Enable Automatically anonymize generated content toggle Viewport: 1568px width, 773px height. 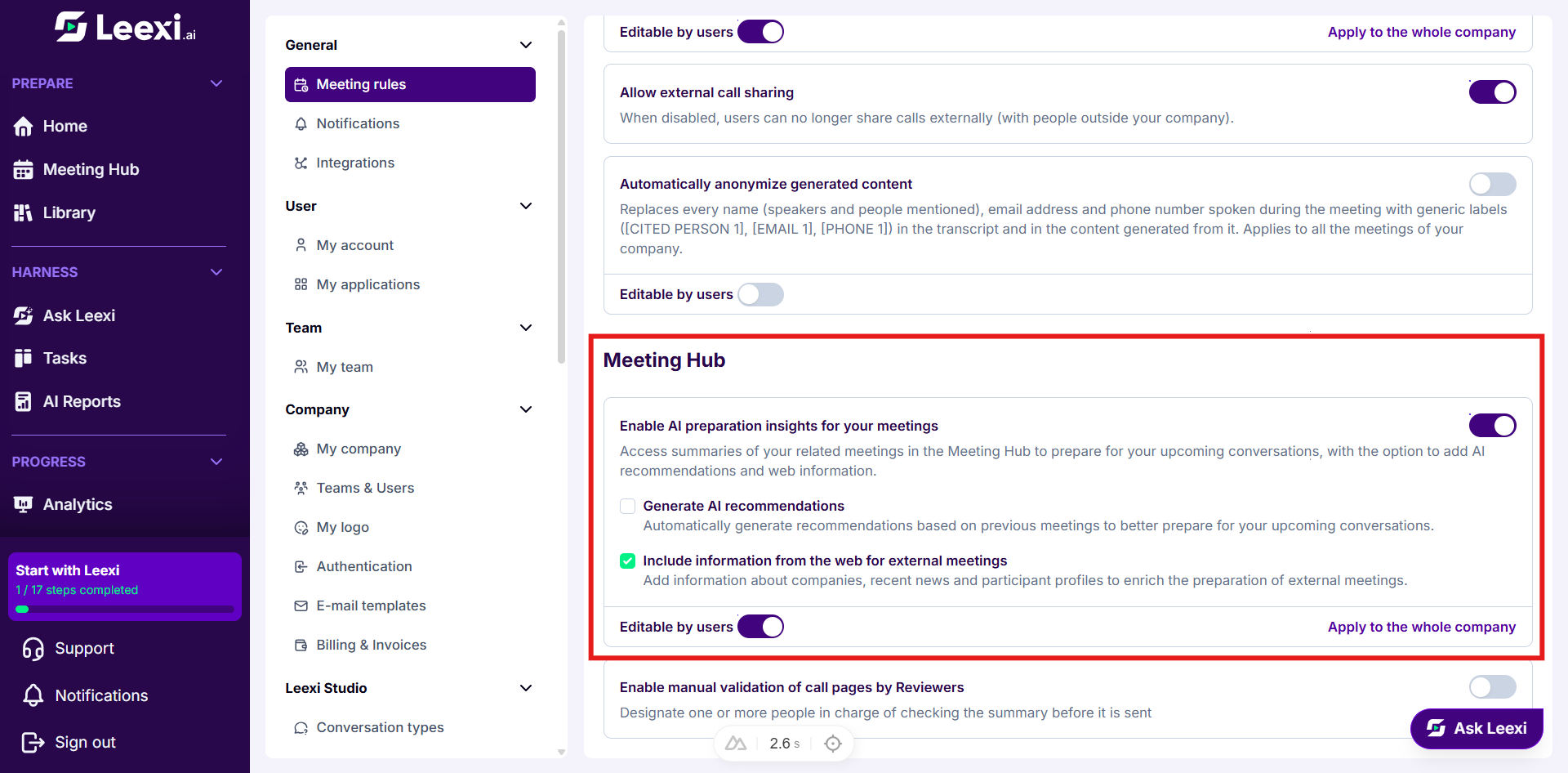click(1492, 184)
